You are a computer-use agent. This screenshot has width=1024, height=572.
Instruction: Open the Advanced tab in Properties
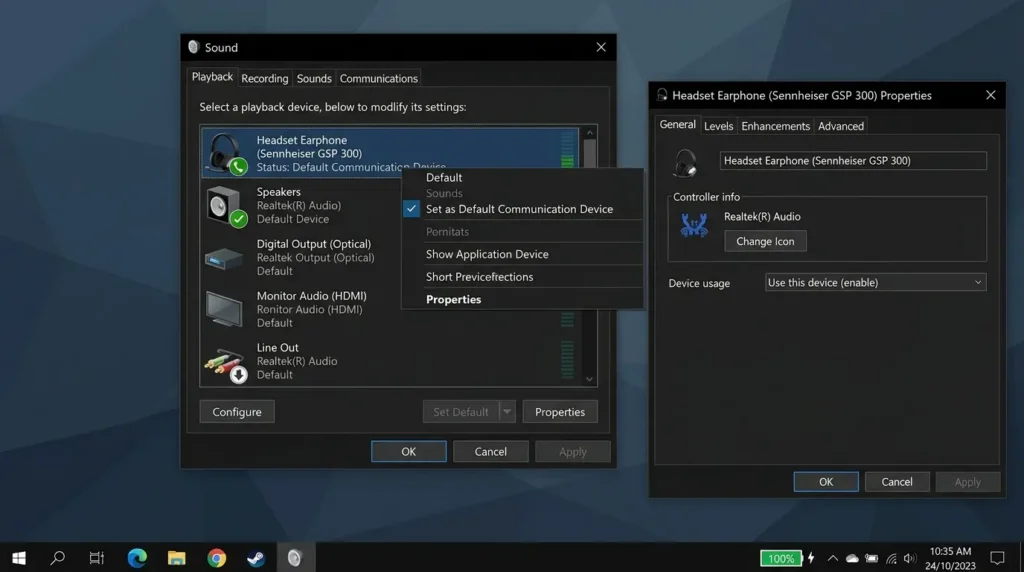840,126
